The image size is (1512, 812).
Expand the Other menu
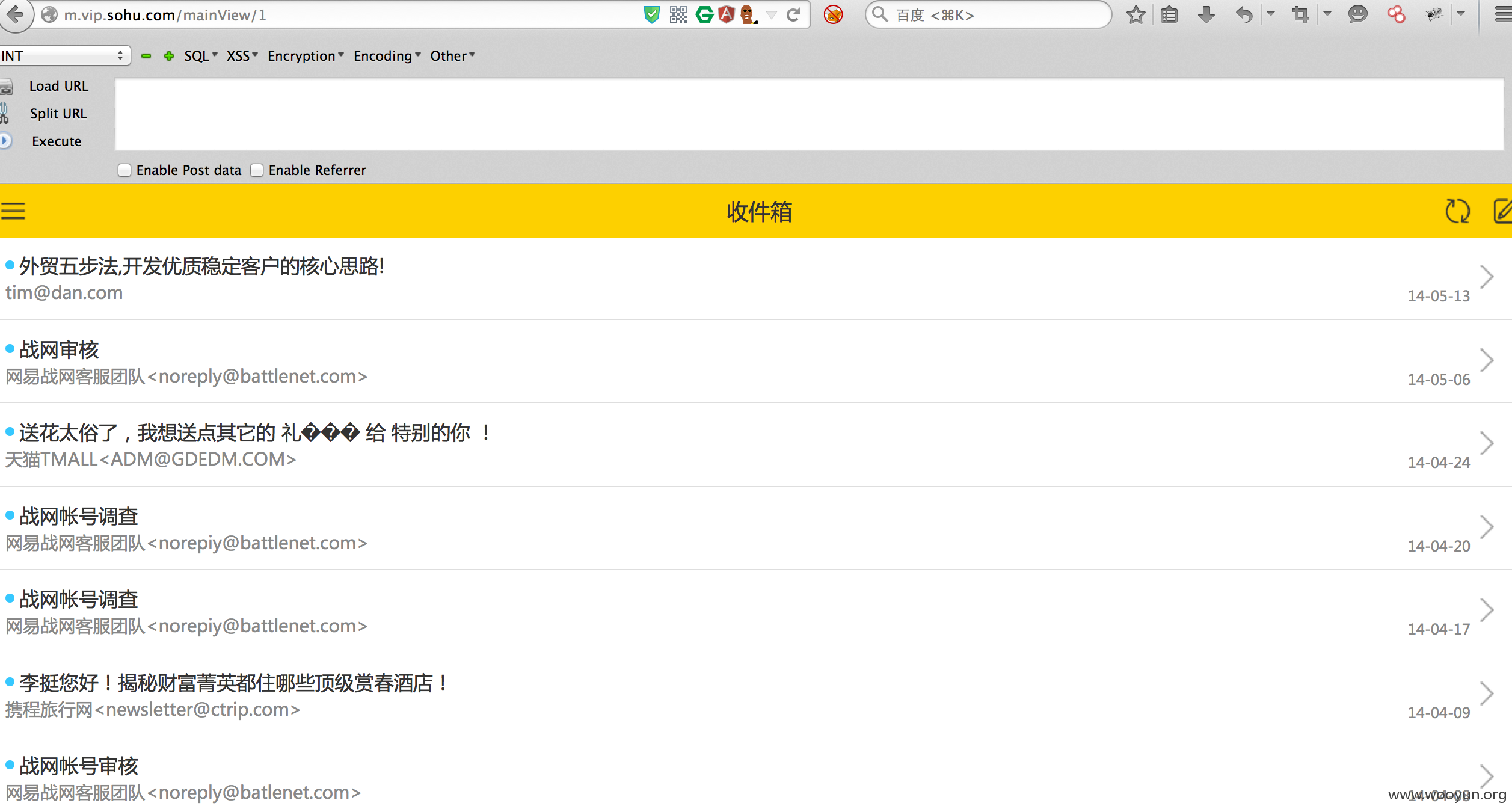pyautogui.click(x=452, y=56)
